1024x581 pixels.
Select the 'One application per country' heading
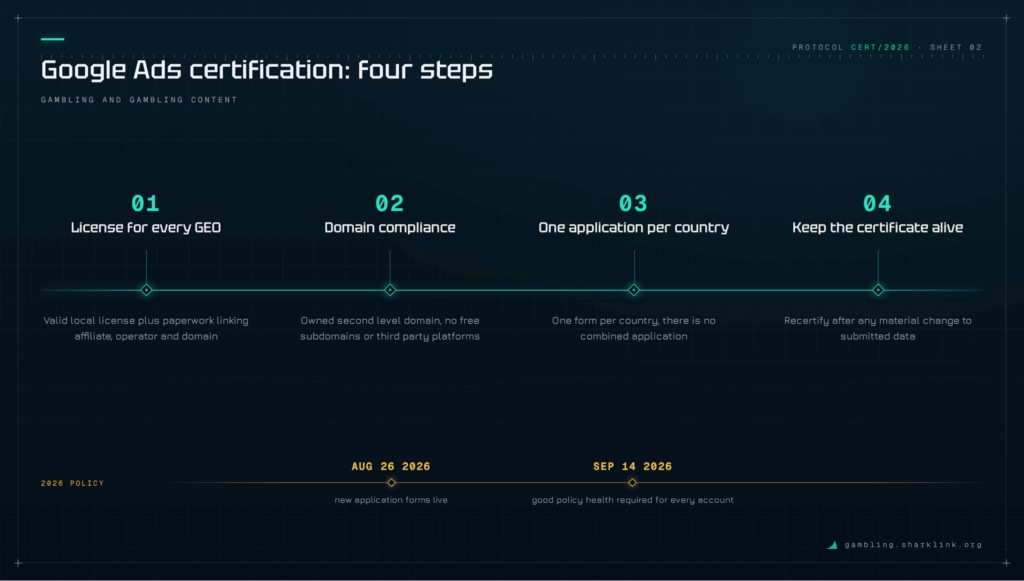coord(633,227)
